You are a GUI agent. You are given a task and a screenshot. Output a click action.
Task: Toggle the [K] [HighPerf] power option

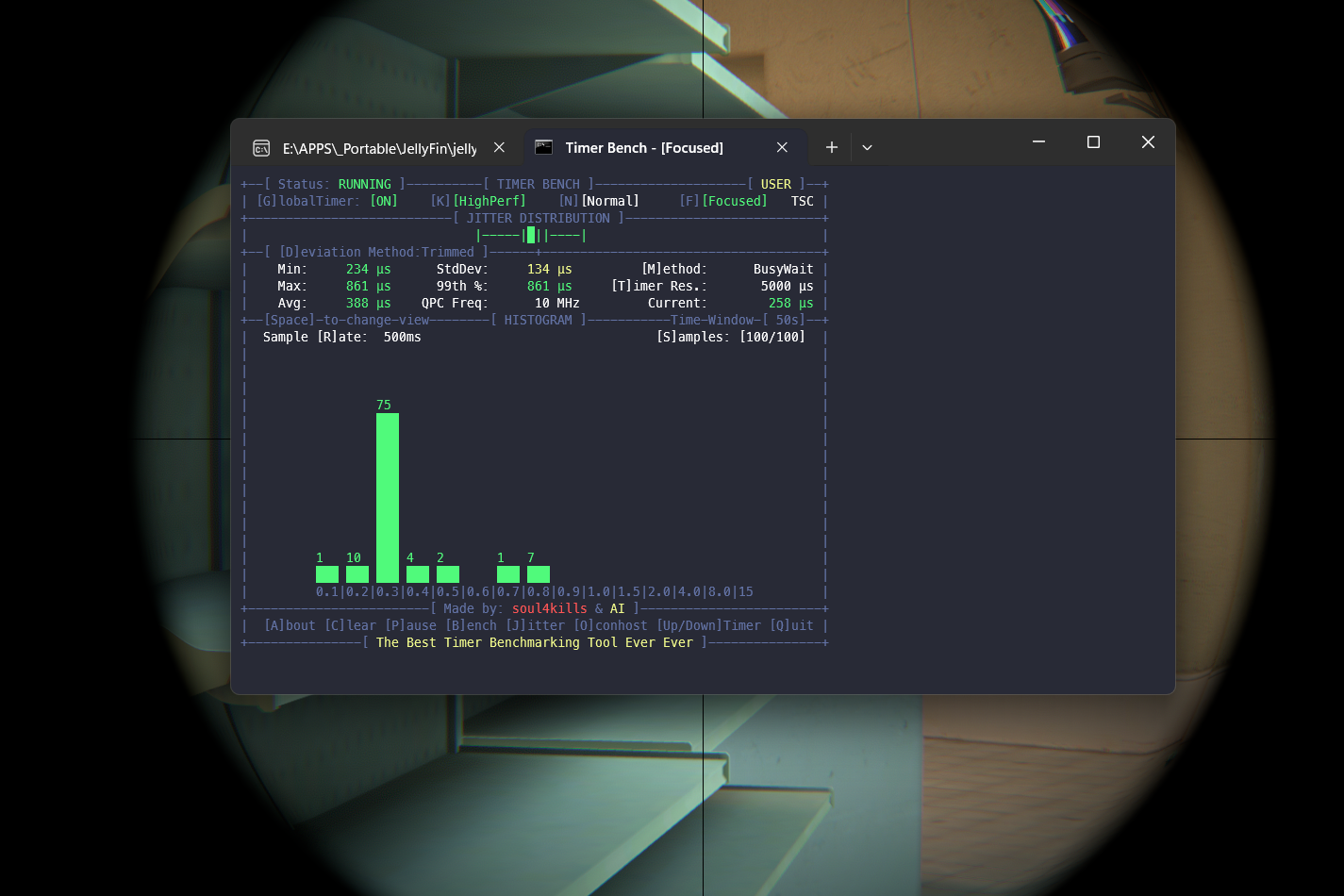click(x=478, y=201)
